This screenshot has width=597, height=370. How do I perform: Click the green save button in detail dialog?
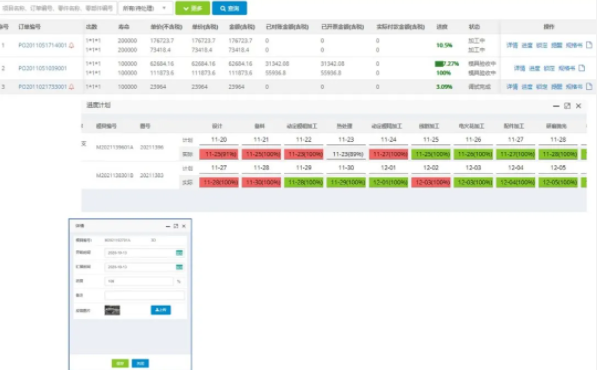pyautogui.click(x=120, y=363)
